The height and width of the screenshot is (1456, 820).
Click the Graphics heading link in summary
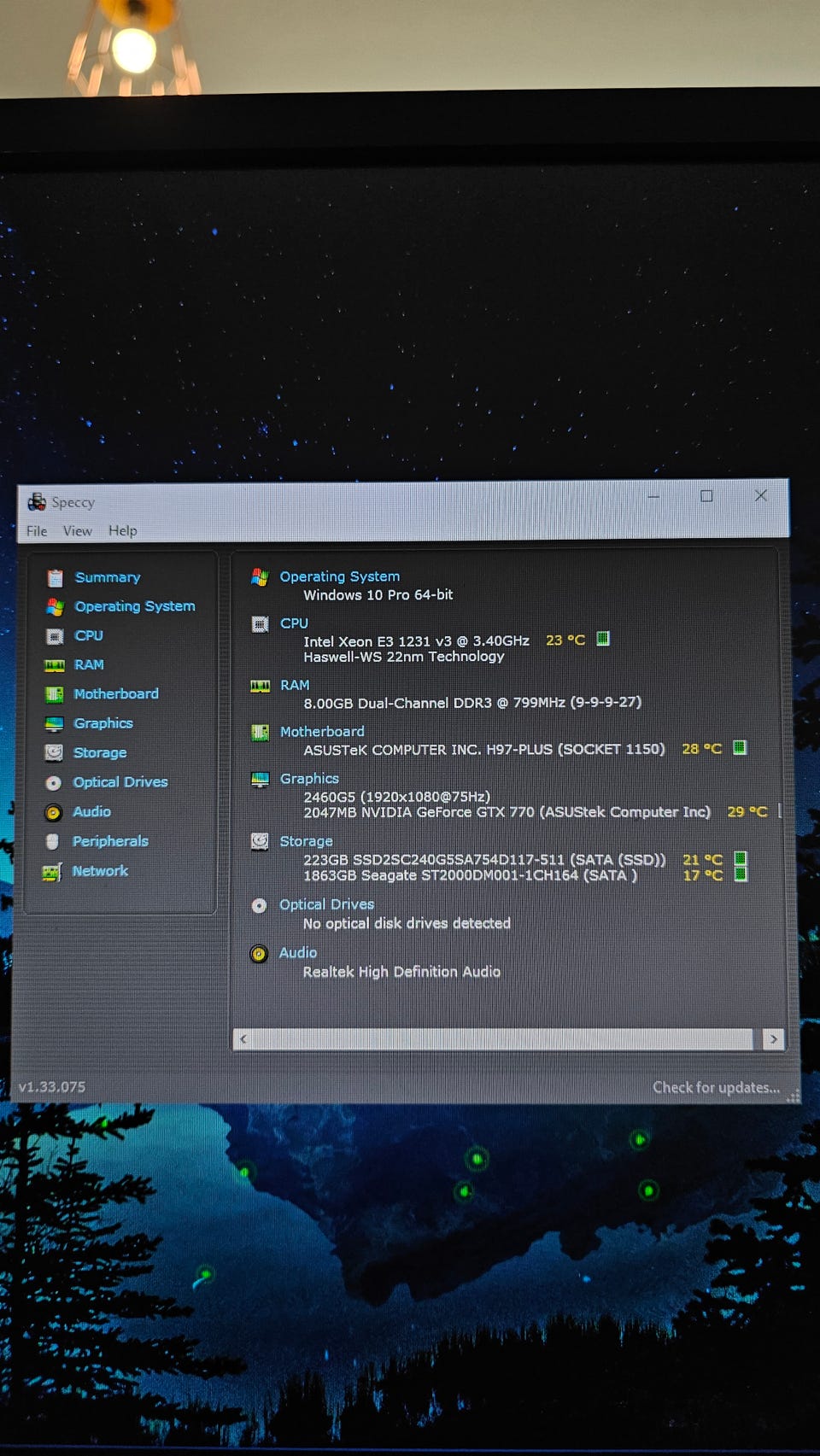tap(309, 779)
